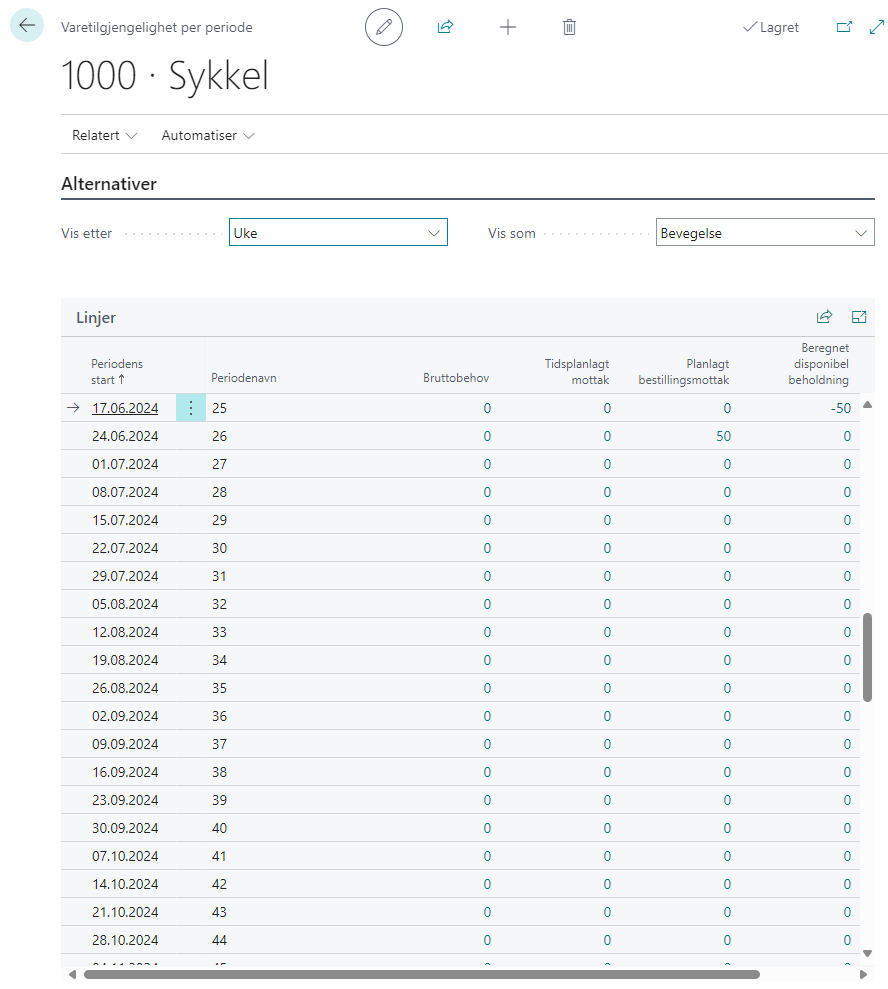The image size is (888, 989).
Task: Click the Periodenavn column header
Action: point(244,378)
